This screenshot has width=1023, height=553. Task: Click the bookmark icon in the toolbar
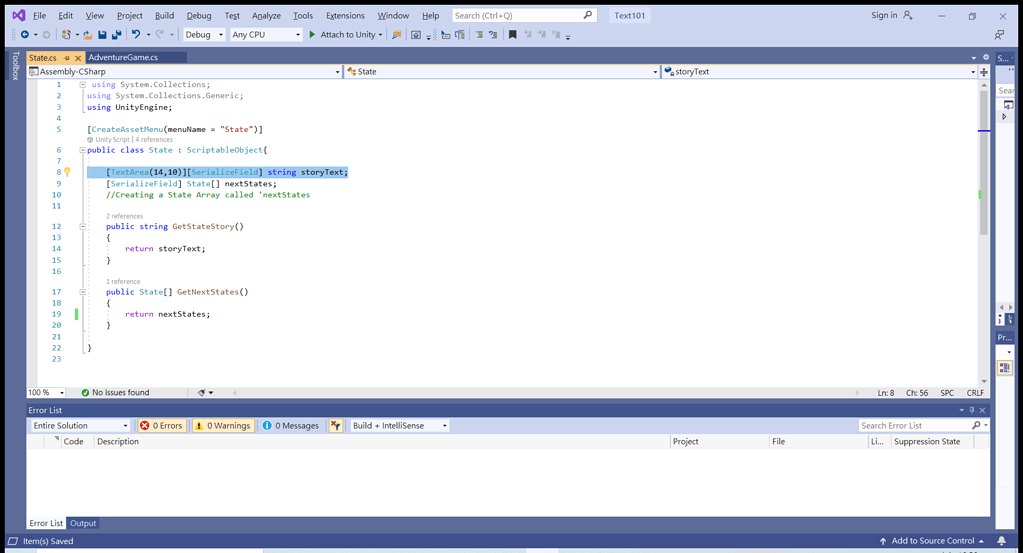(513, 35)
